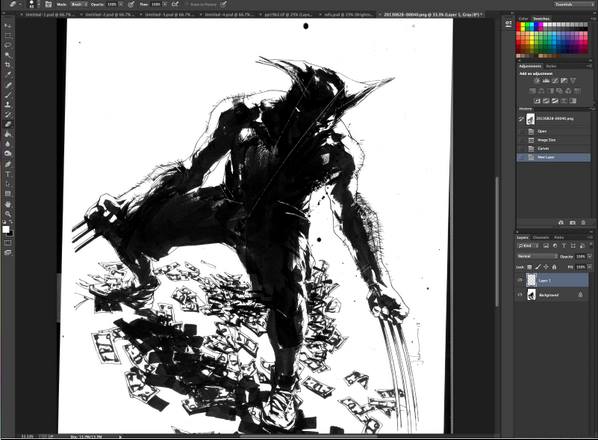The image size is (598, 440).
Task: Hide the Background layer eye icon
Action: tap(520, 295)
